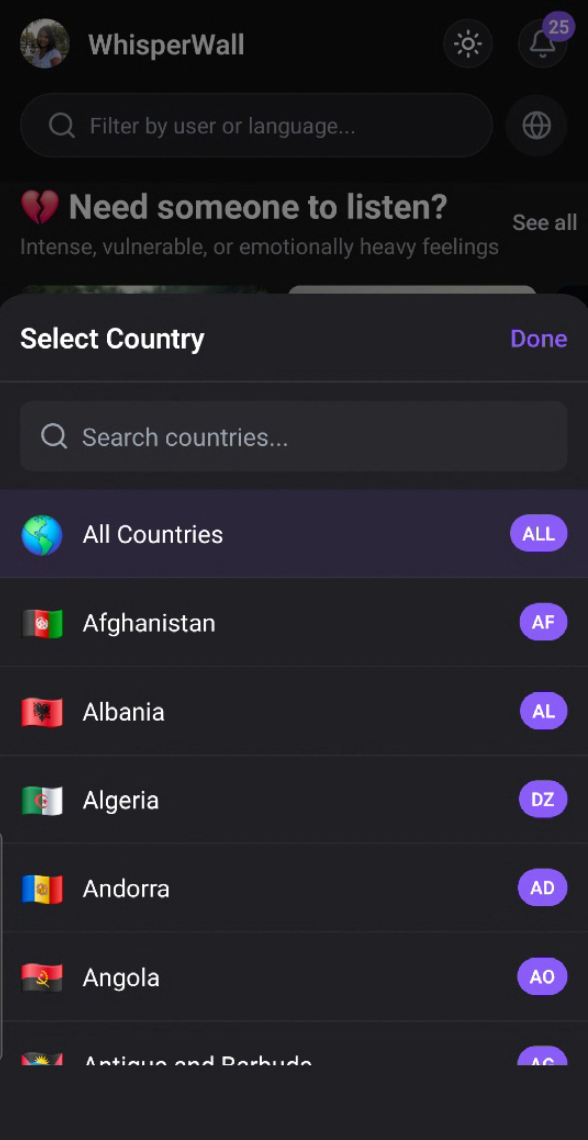Tap the WhisperWall app title
Screen dimensions: 588x1140
click(x=166, y=44)
